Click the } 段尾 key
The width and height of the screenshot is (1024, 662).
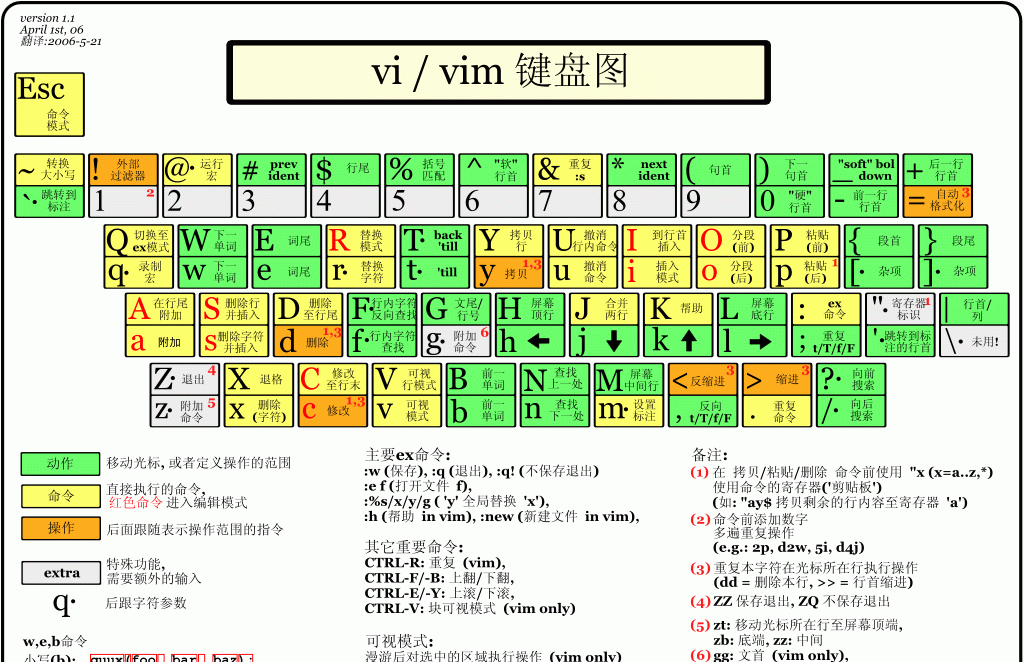click(953, 241)
